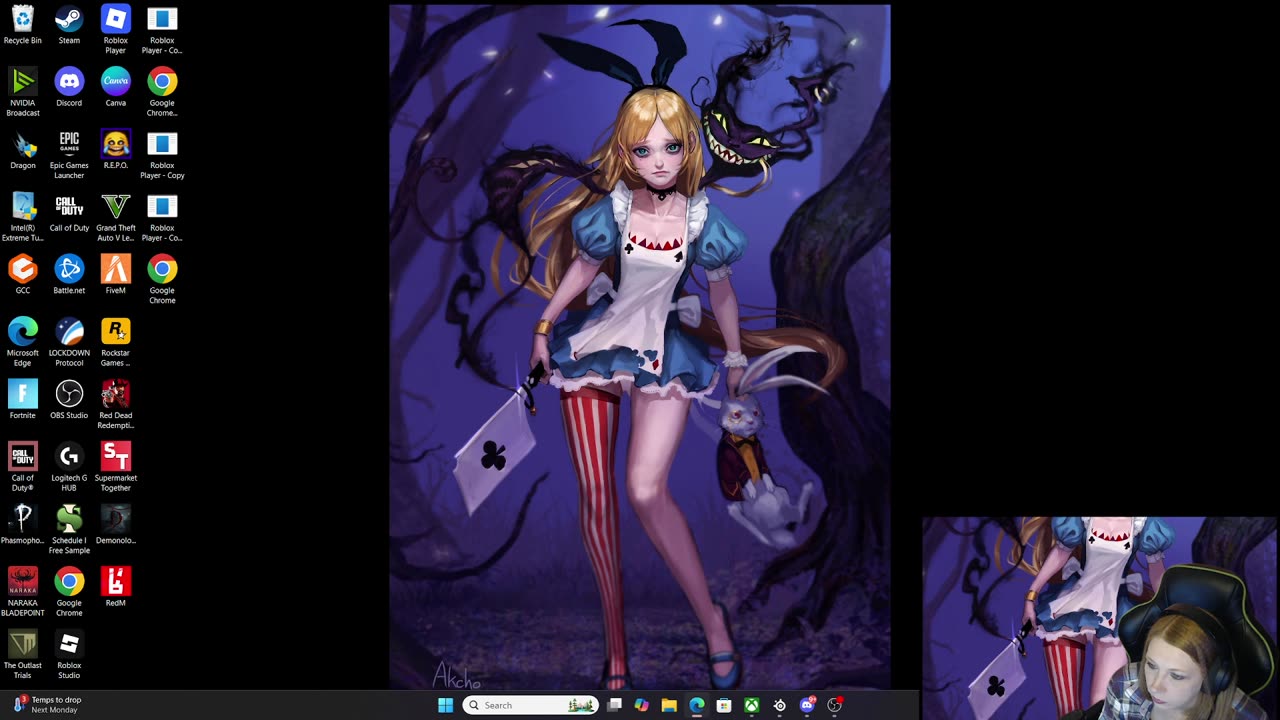
Task: Open Microsoft Store from the taskbar
Action: pos(724,705)
